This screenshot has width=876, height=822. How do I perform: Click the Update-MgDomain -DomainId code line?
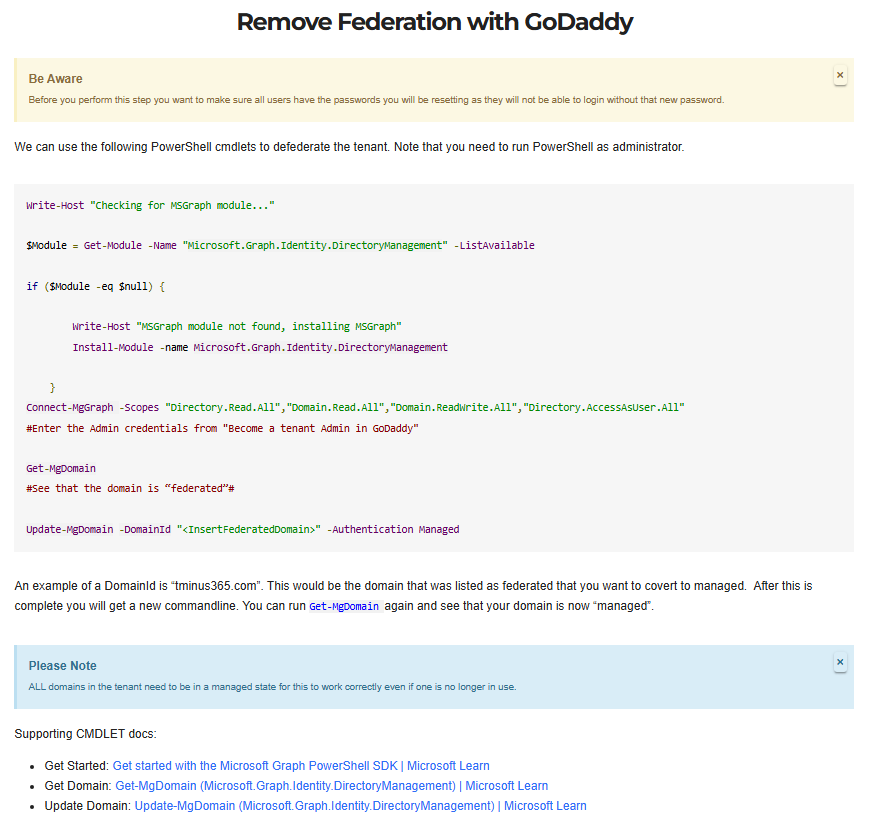(242, 529)
